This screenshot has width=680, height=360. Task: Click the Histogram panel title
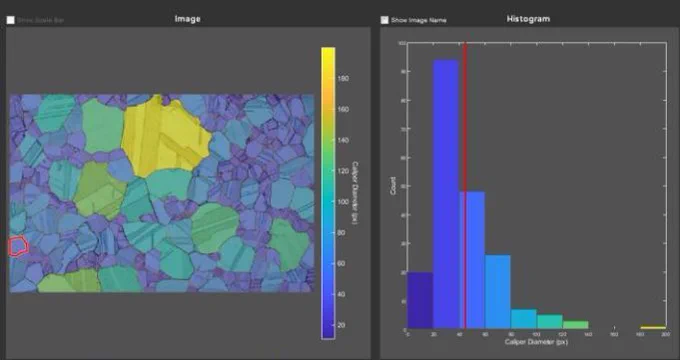(x=528, y=19)
